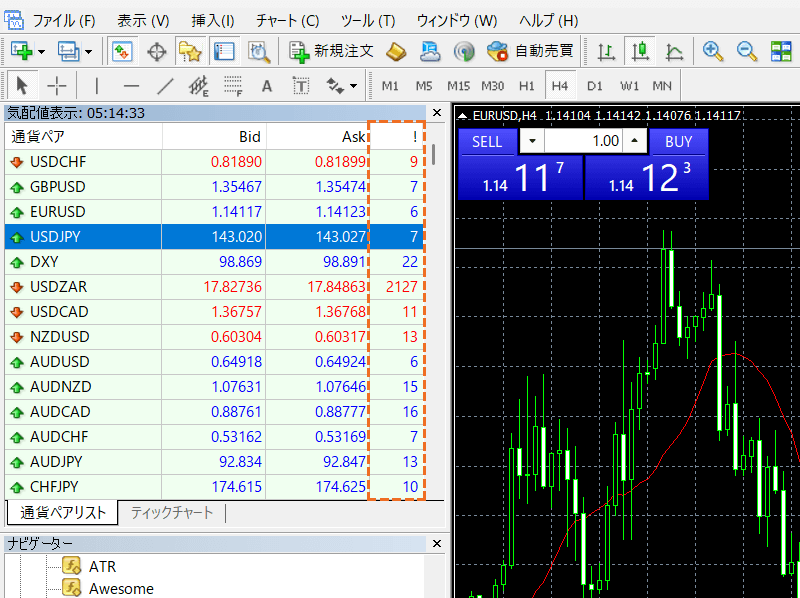Click the SELL one-click button
Viewport: 800px width, 598px height.
[487, 141]
